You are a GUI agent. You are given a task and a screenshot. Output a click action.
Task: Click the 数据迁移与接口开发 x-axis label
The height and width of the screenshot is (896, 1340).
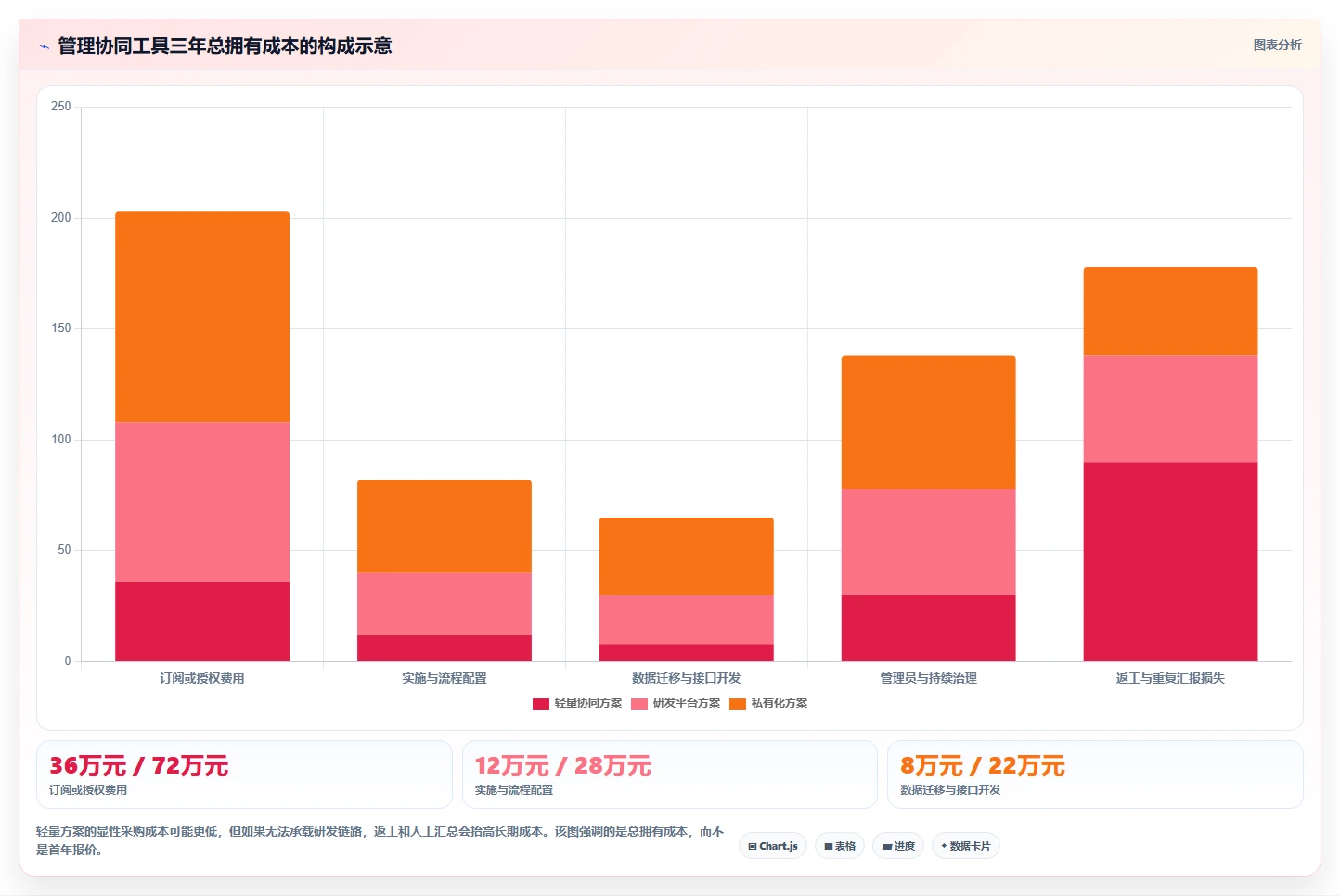click(687, 678)
